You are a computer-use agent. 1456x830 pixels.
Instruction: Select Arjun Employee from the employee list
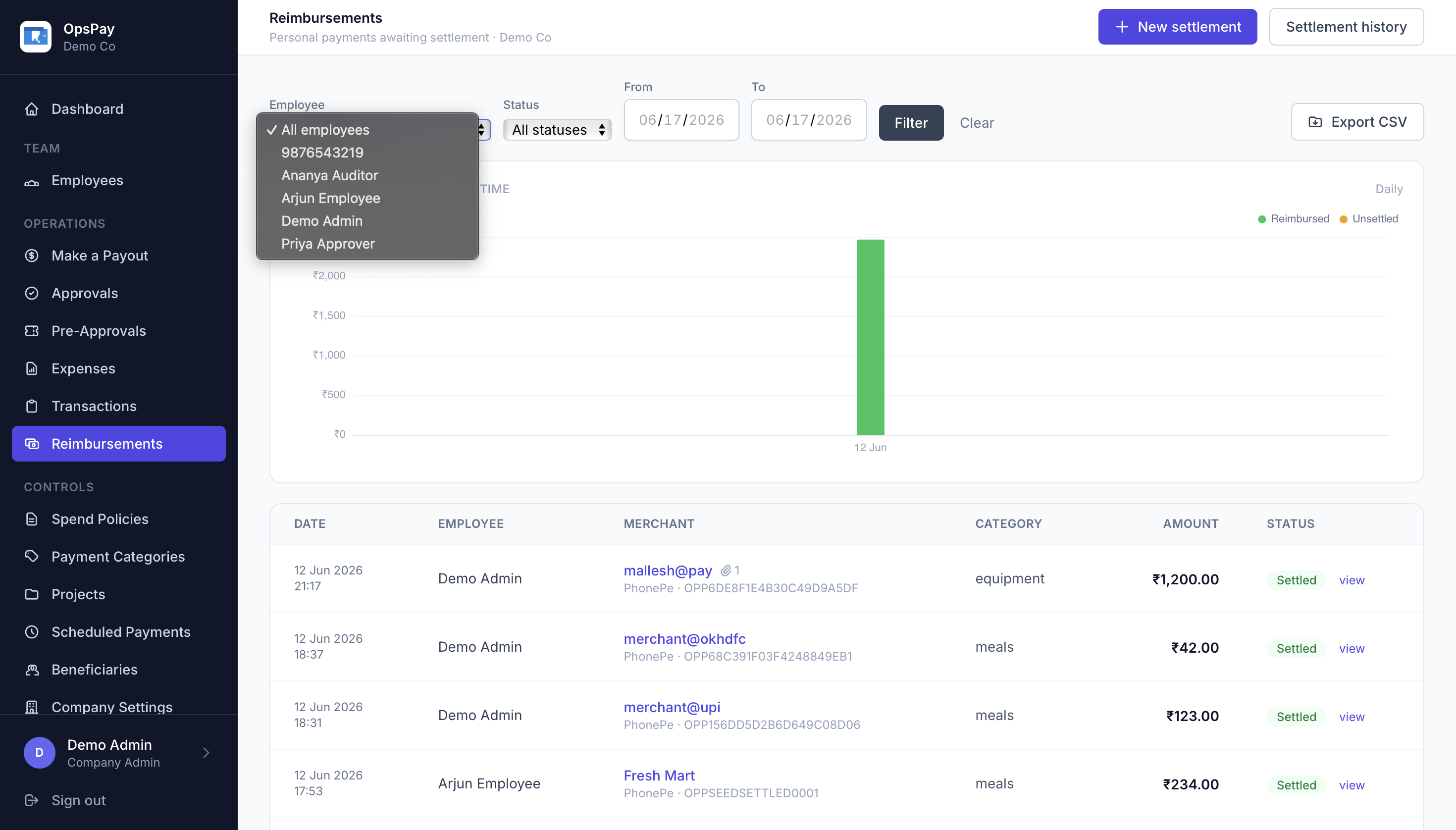pos(367,199)
